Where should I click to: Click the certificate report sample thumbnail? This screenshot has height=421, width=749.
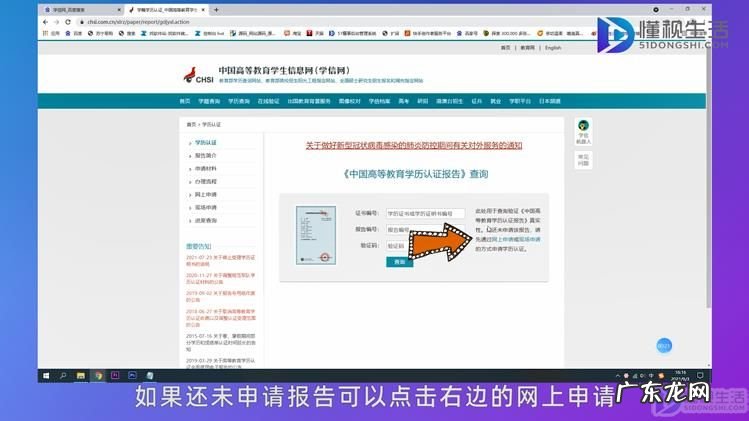tap(316, 235)
